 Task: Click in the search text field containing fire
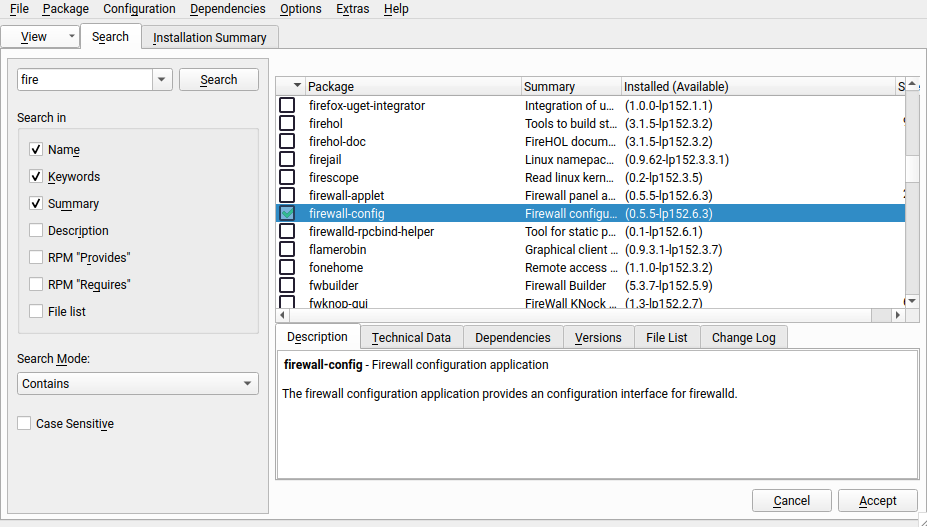coord(85,80)
